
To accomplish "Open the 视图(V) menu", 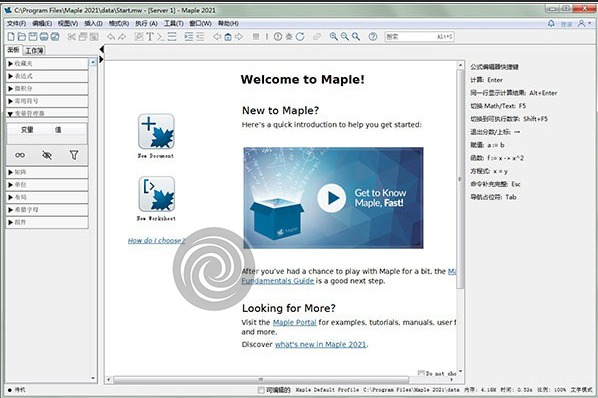I will [x=68, y=24].
